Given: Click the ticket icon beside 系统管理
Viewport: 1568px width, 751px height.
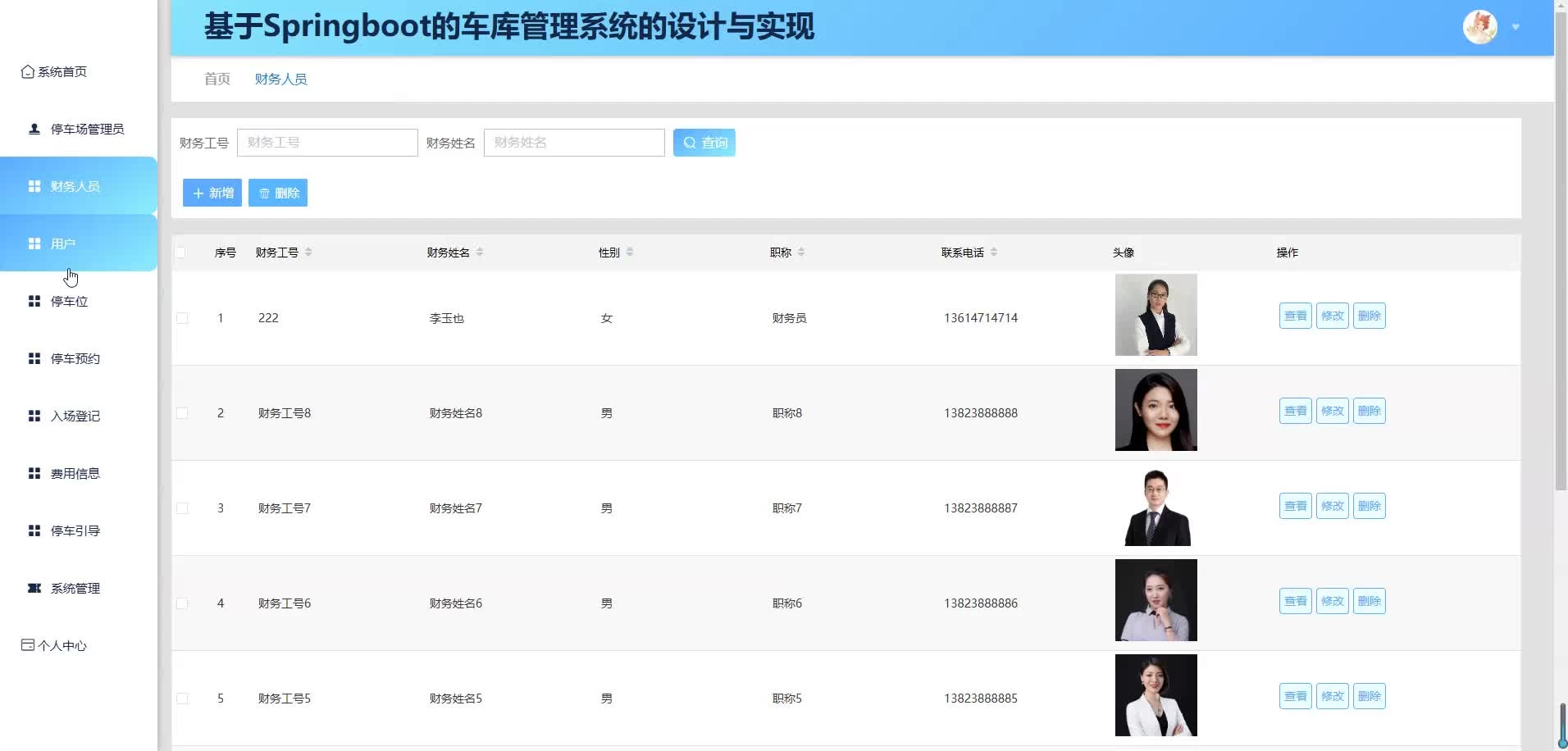Looking at the screenshot, I should point(34,588).
